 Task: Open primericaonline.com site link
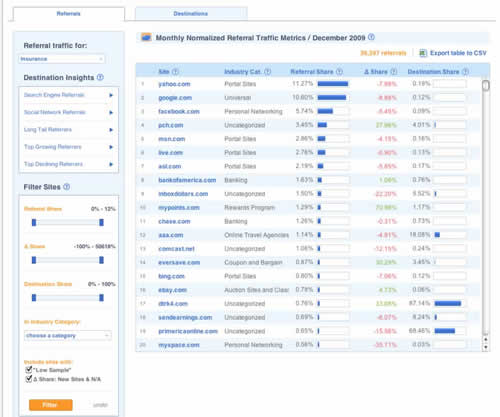(188, 331)
